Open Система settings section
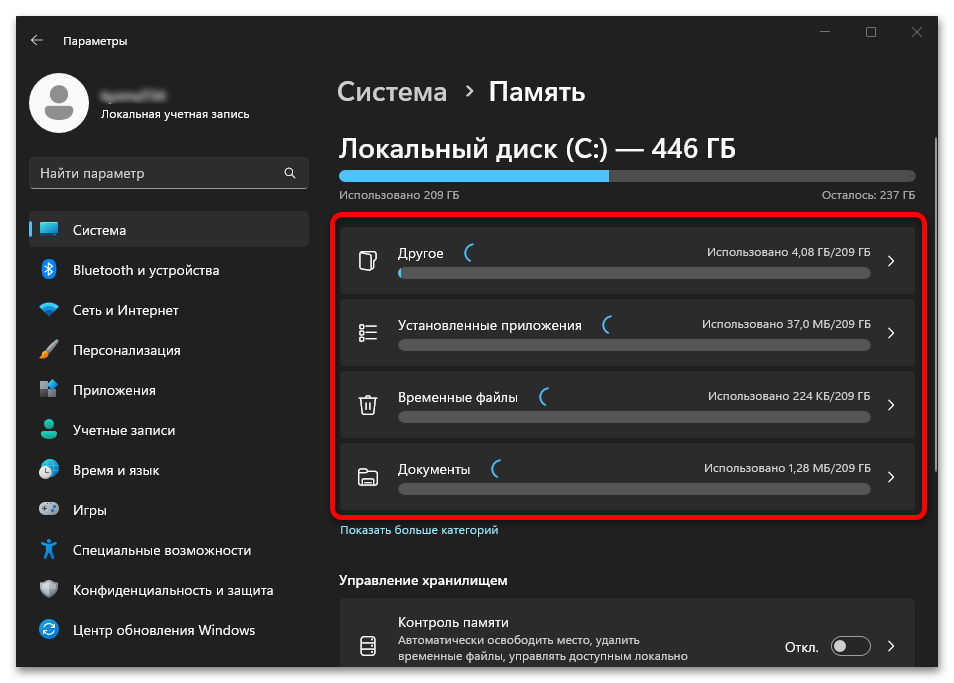 169,229
